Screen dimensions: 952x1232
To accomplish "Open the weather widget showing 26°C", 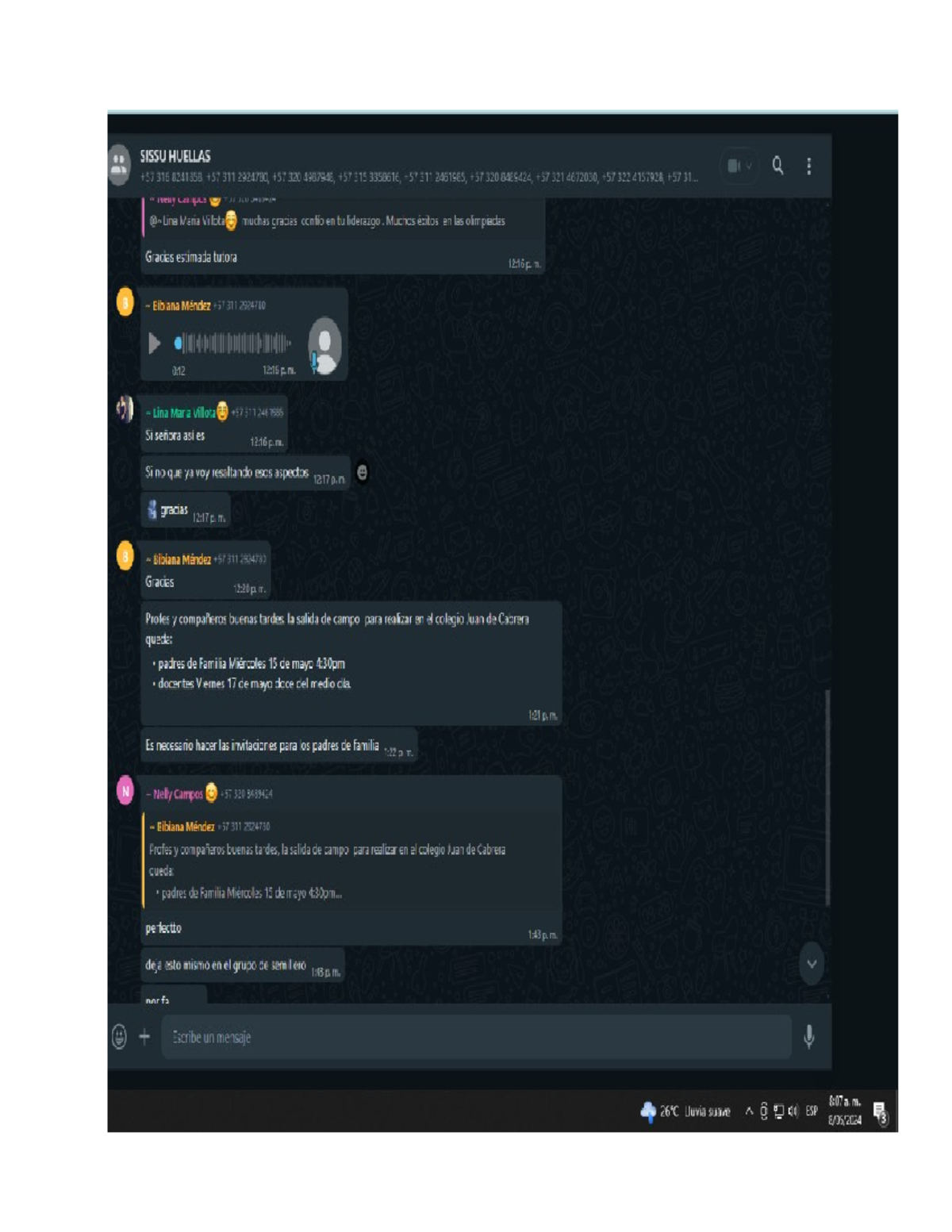I will (x=685, y=1111).
